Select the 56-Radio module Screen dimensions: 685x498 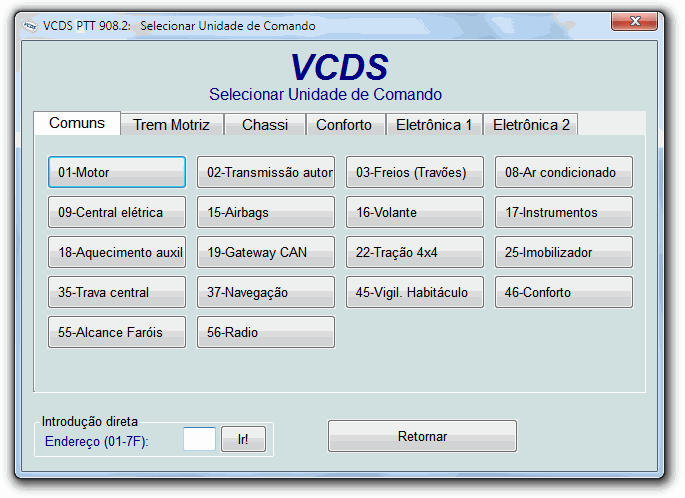coord(266,332)
